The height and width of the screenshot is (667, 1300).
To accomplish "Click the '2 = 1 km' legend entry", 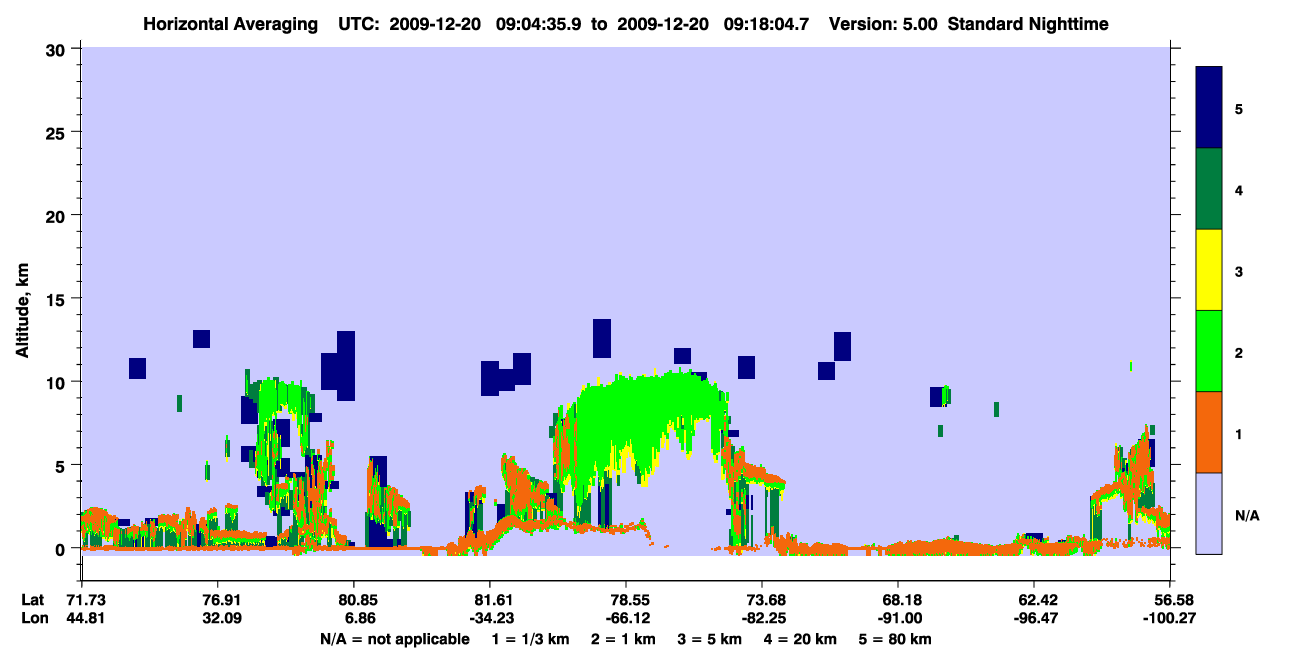I will click(622, 639).
